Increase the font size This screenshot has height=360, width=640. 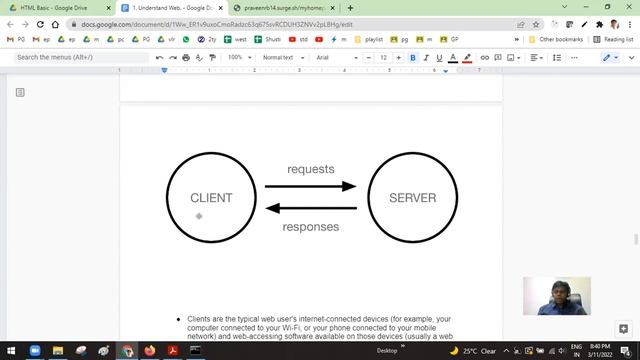pos(398,58)
